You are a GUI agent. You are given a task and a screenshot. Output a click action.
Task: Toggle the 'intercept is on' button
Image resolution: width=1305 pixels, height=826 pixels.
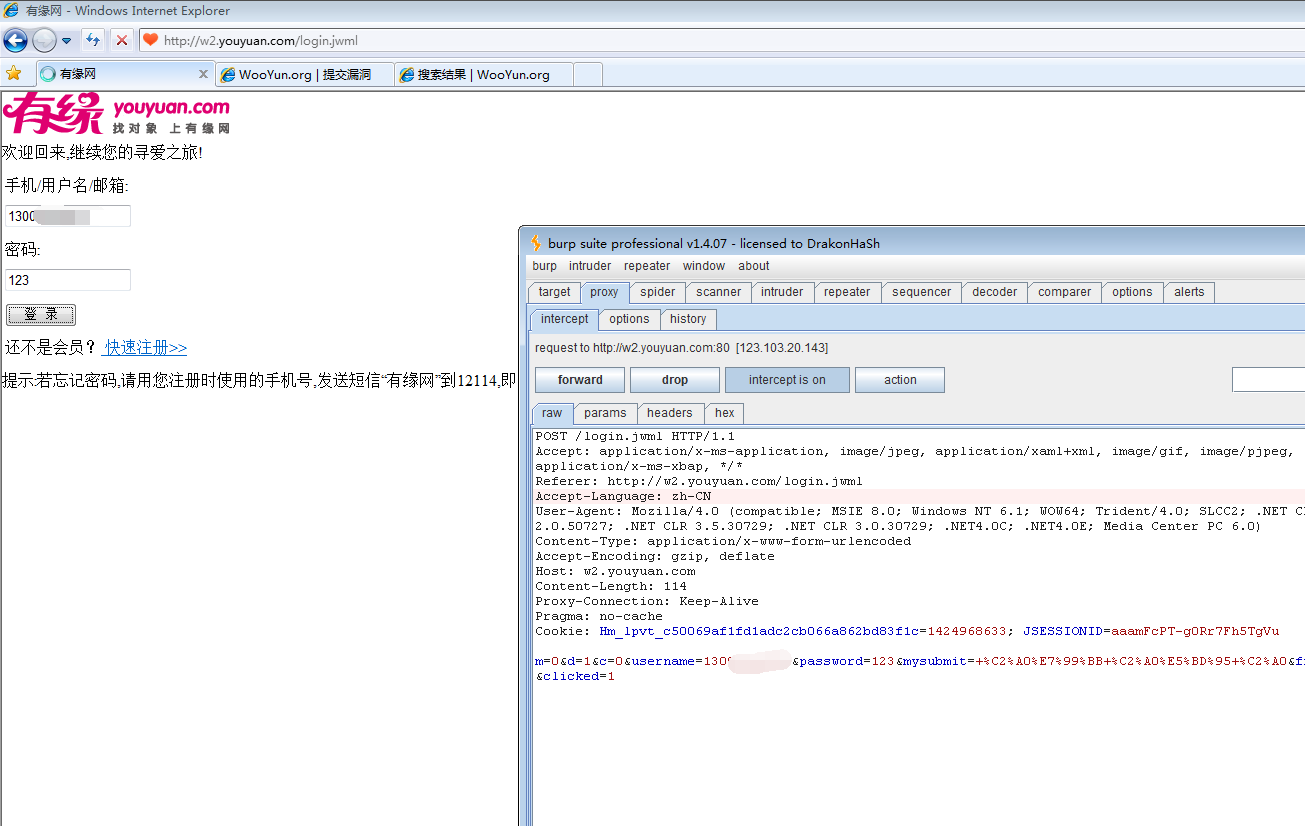pyautogui.click(x=787, y=380)
